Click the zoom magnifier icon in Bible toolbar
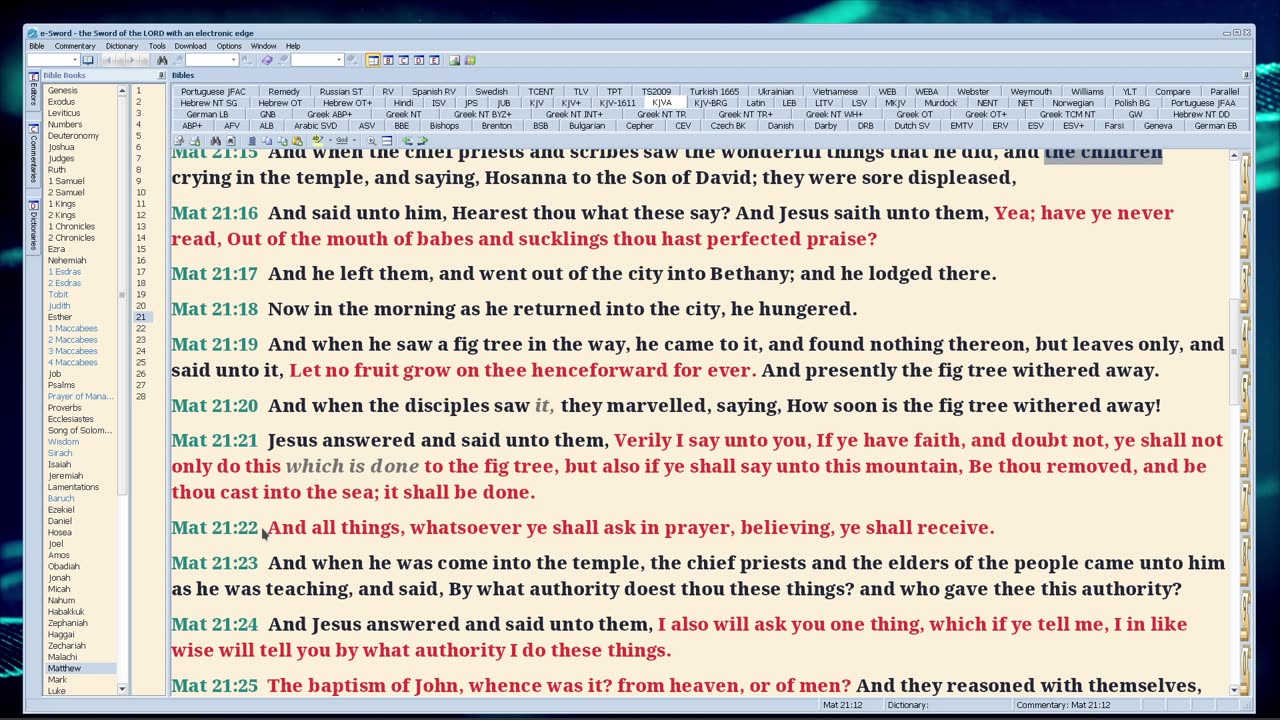 coord(371,141)
